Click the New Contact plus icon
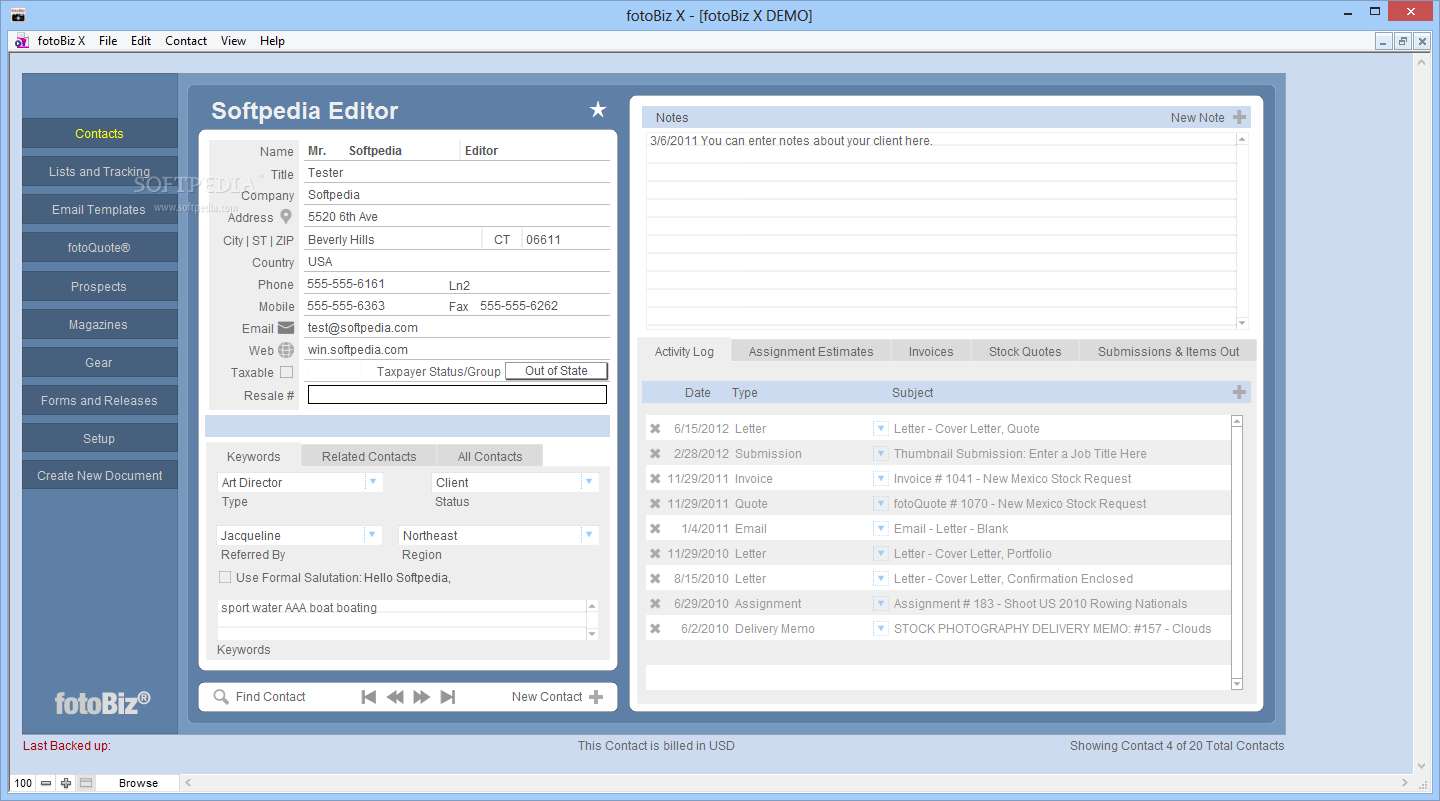Image resolution: width=1440 pixels, height=801 pixels. (596, 697)
